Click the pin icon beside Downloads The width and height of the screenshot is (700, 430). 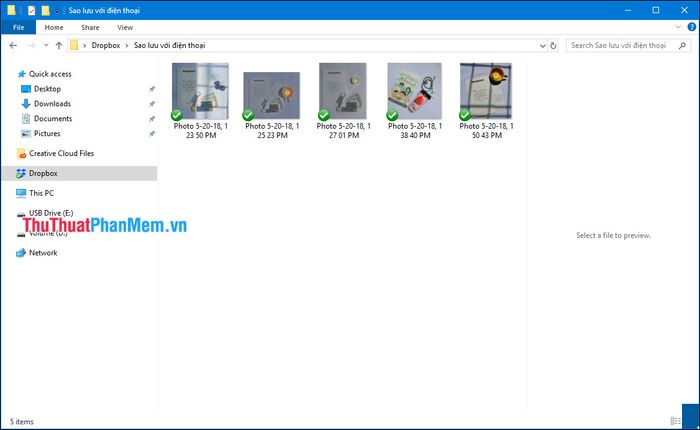coord(152,104)
